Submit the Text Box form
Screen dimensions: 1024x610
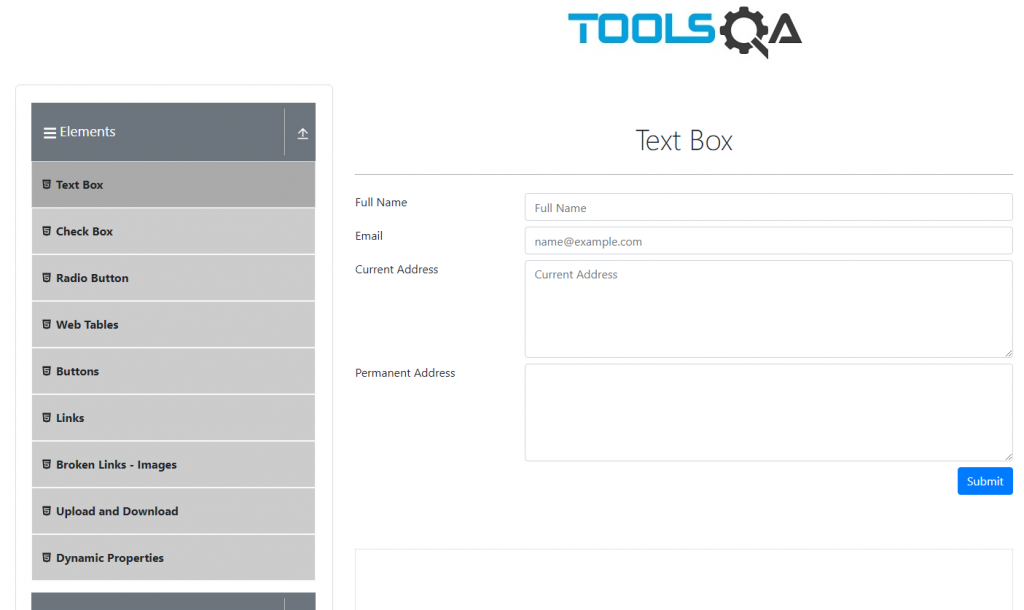click(985, 481)
